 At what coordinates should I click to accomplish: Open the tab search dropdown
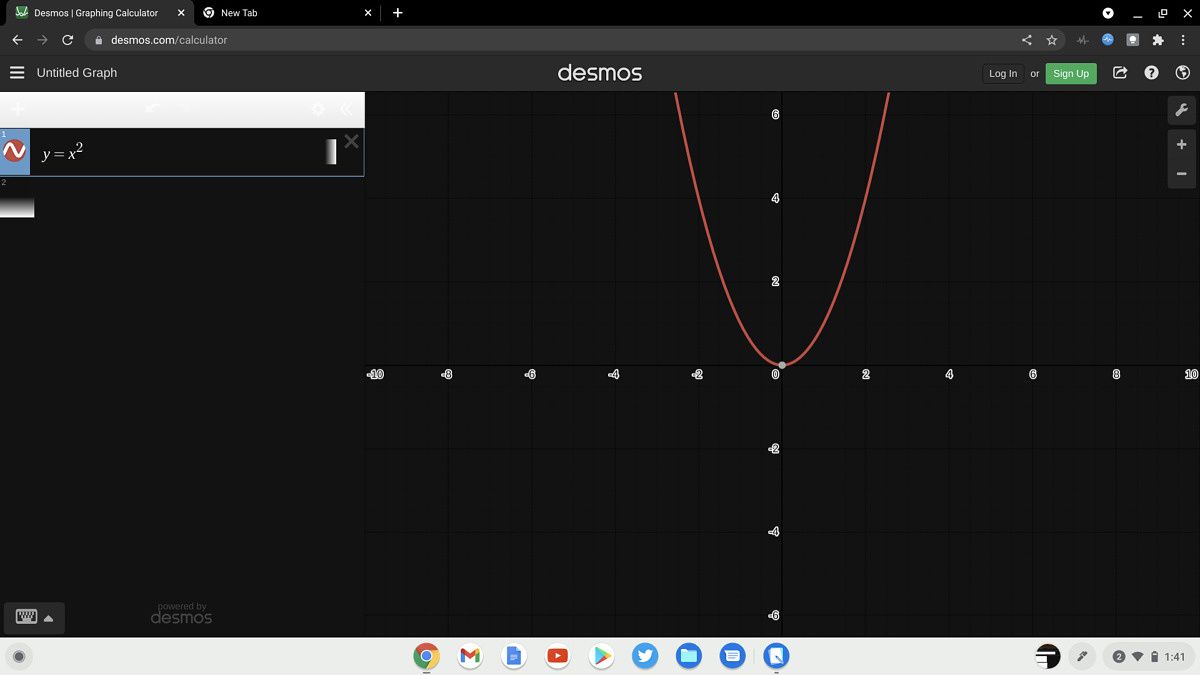pyautogui.click(x=1108, y=13)
